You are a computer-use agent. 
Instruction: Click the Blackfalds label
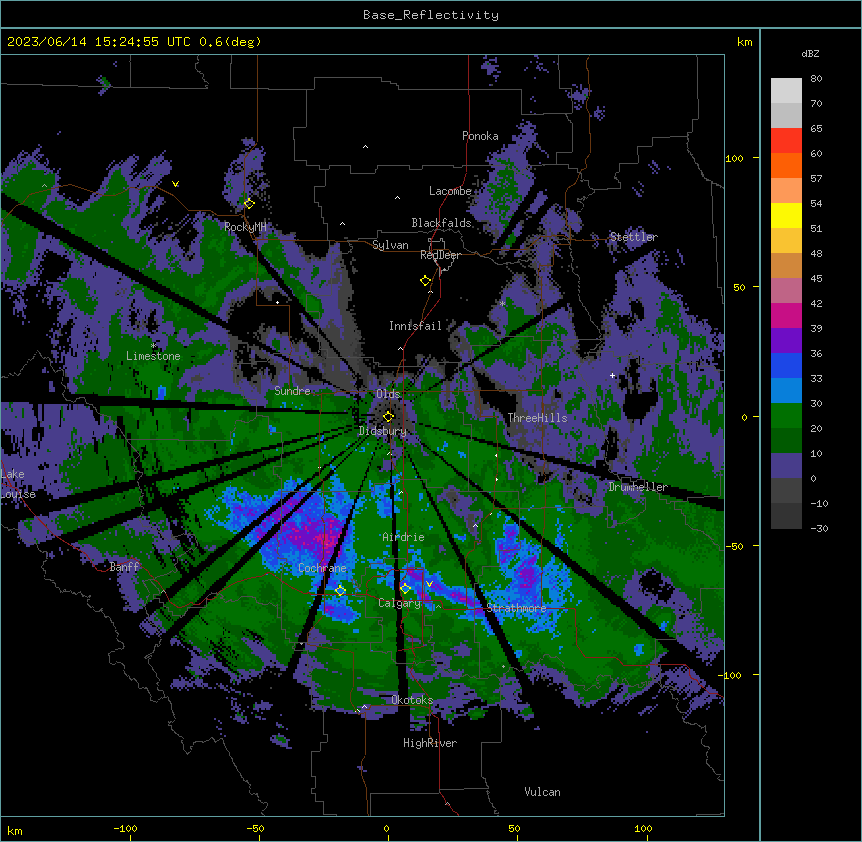441,223
